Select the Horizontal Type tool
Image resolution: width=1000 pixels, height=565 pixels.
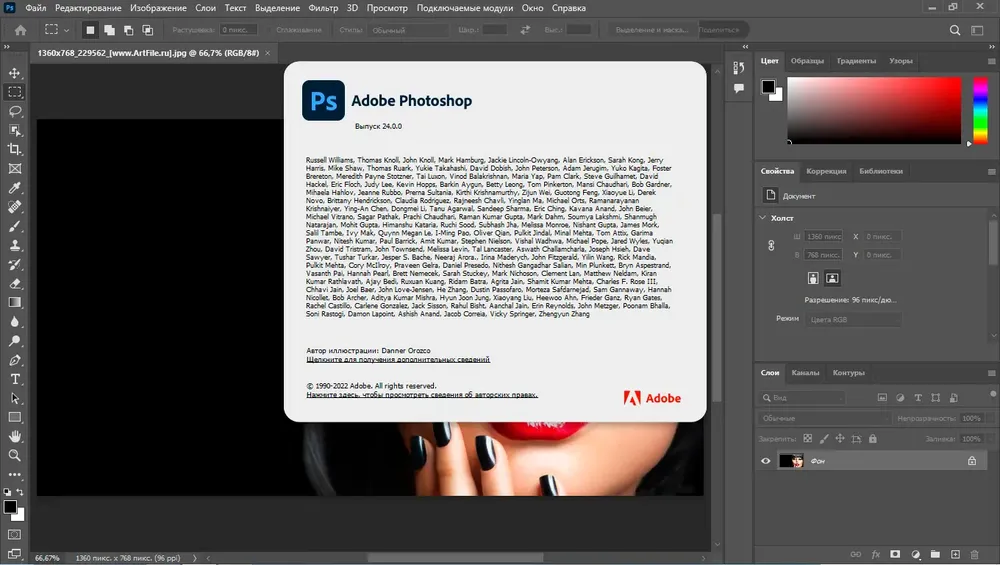point(15,379)
